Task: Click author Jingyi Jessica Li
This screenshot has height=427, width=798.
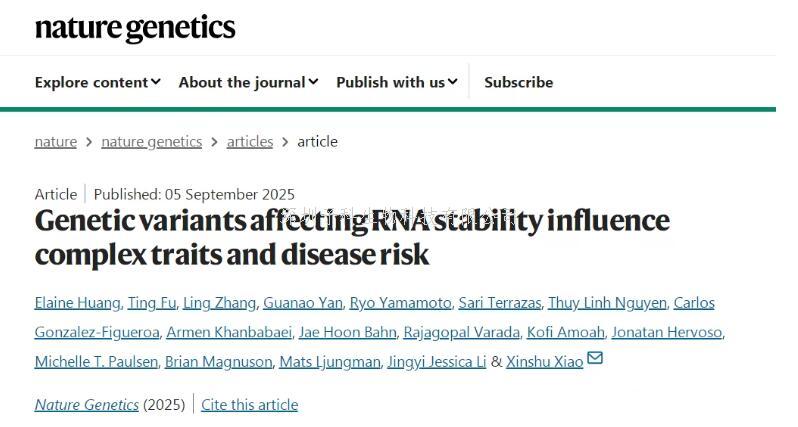Action: coord(438,361)
